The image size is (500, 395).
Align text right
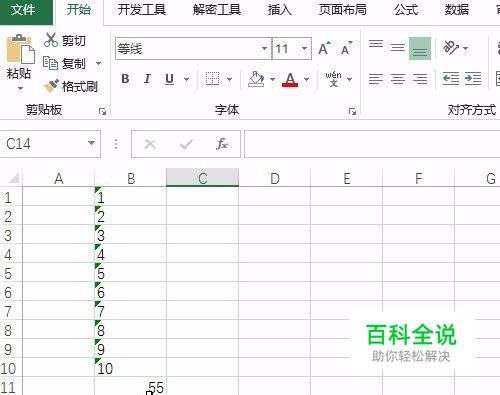click(420, 79)
